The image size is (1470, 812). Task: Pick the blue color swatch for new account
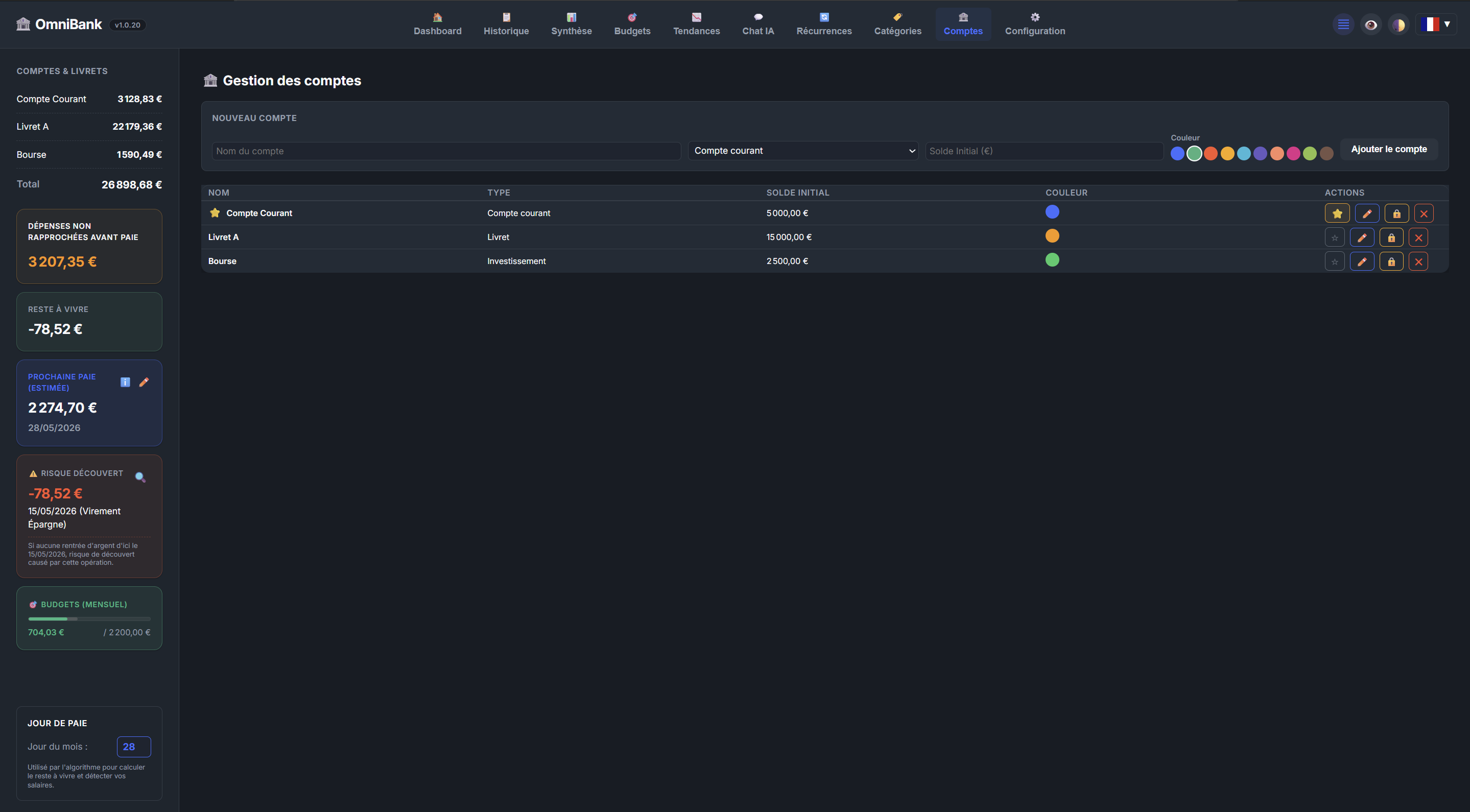pyautogui.click(x=1177, y=153)
